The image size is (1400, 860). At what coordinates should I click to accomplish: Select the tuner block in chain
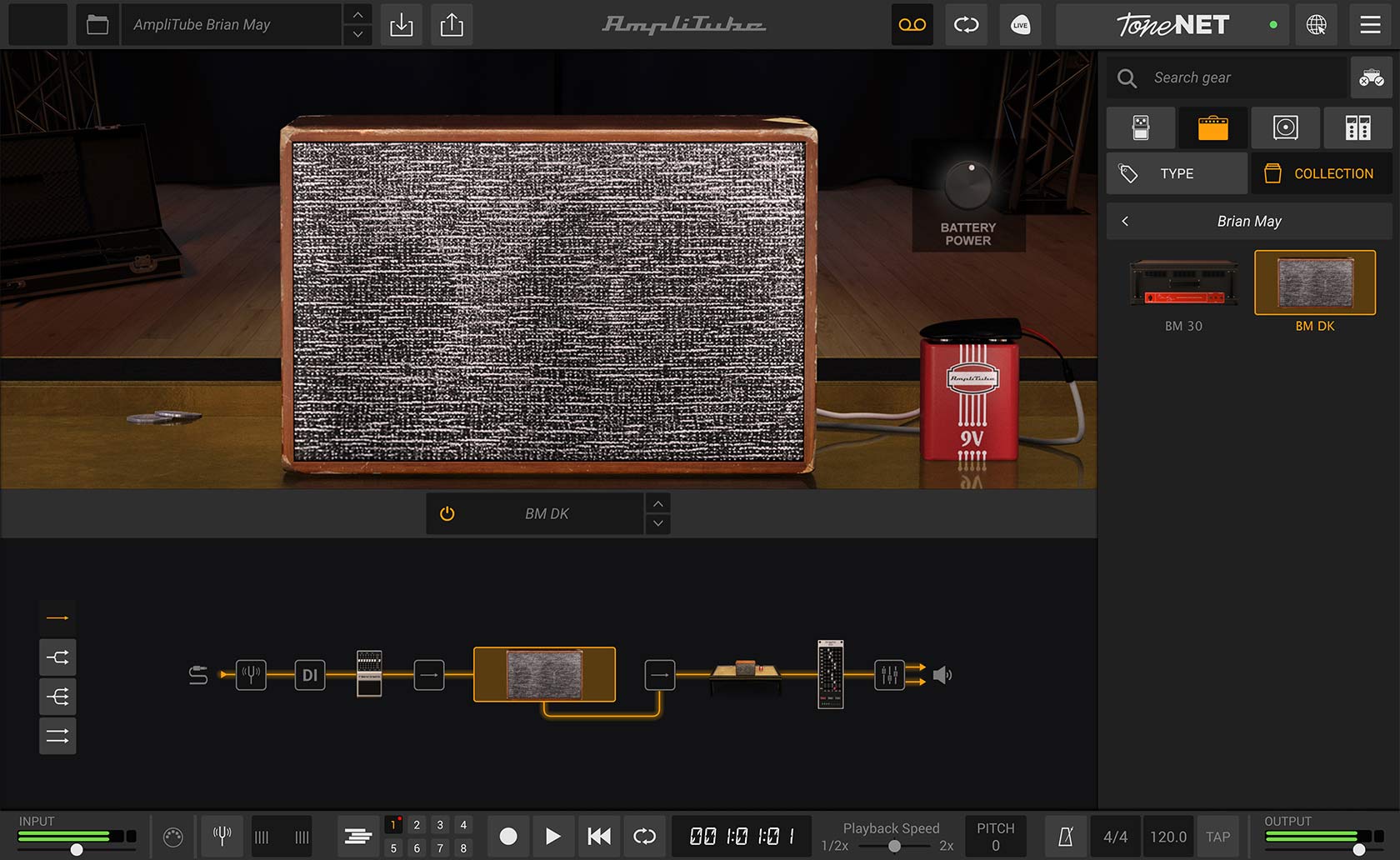(x=251, y=674)
